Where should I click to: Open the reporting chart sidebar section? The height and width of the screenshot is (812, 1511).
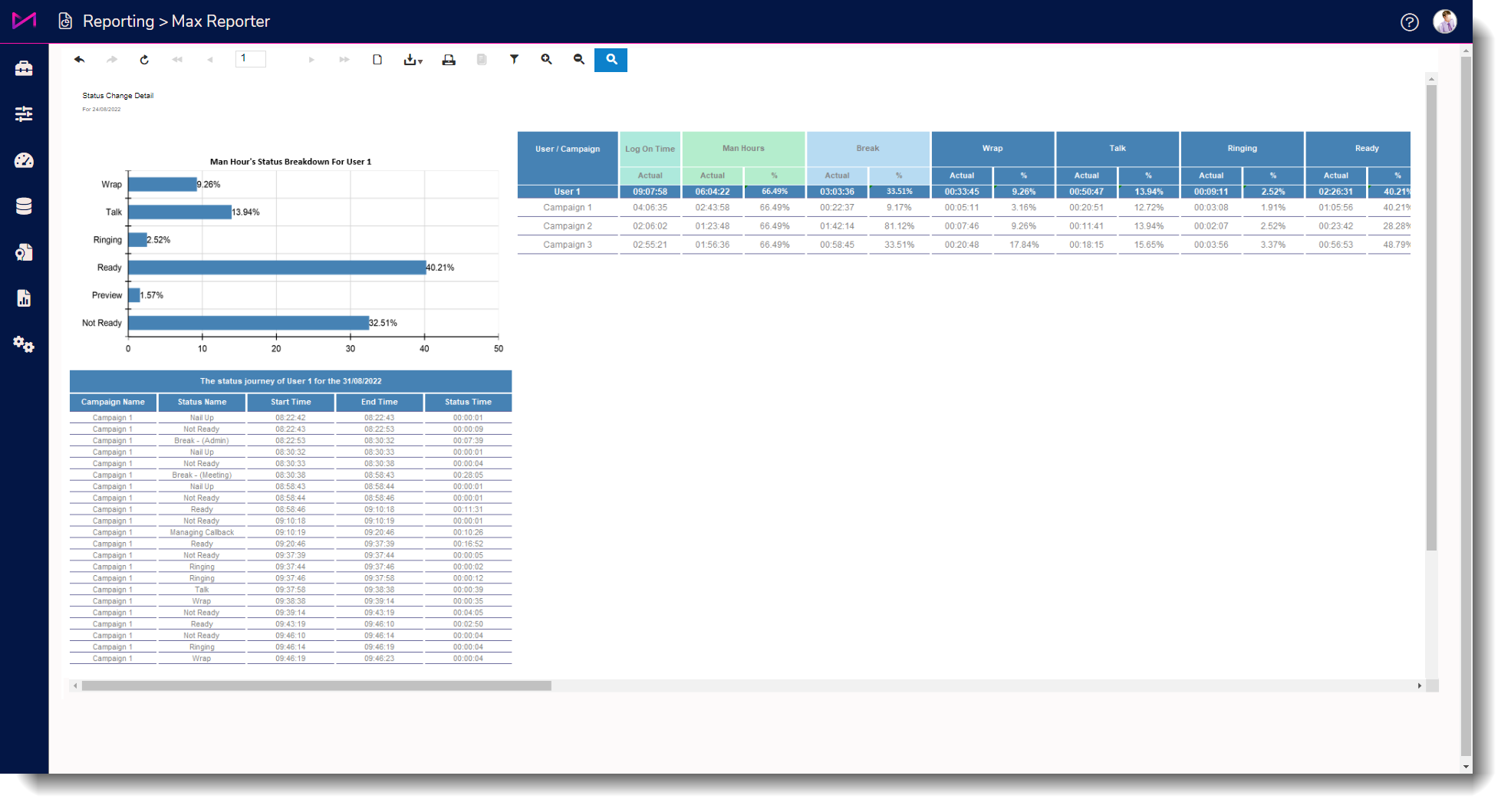24,298
